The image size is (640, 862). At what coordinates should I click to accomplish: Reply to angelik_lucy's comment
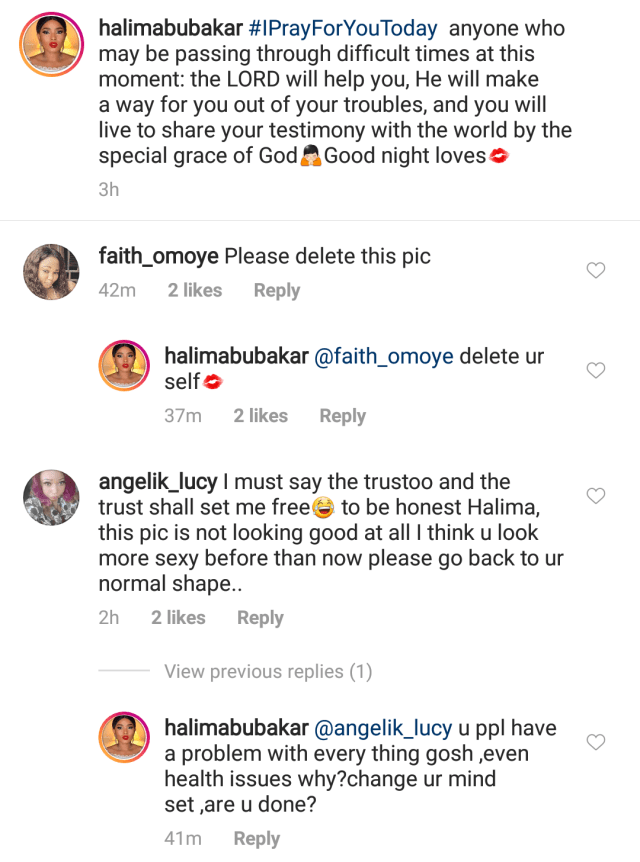pos(260,618)
